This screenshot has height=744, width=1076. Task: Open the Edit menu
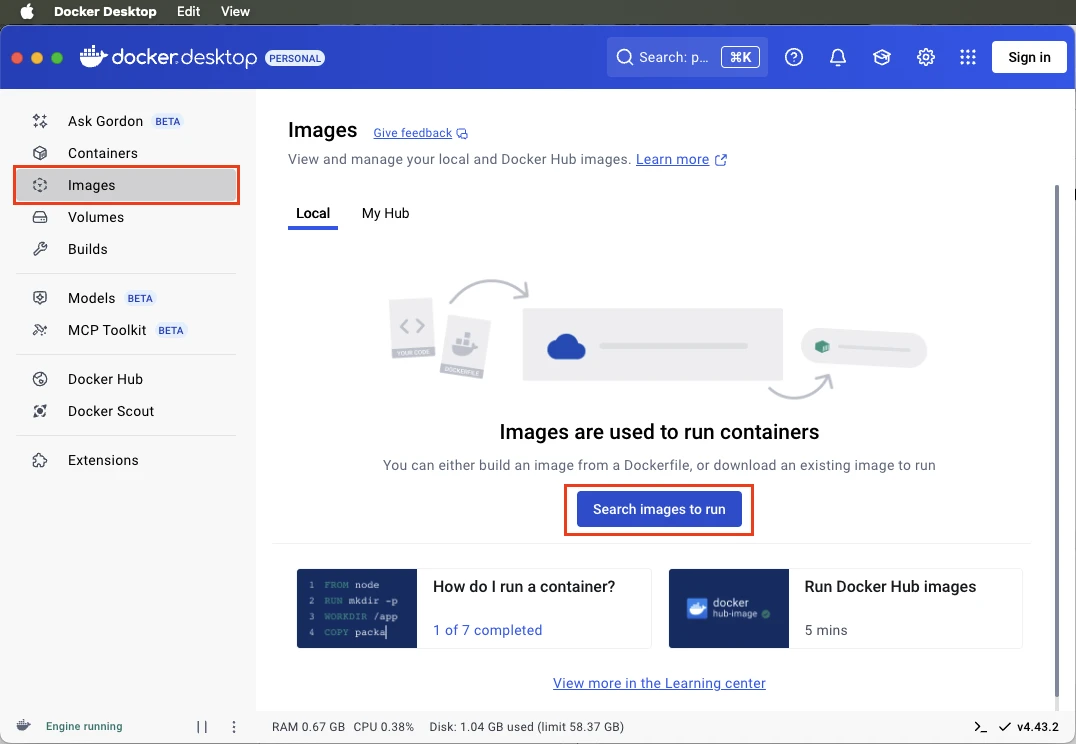coord(188,12)
